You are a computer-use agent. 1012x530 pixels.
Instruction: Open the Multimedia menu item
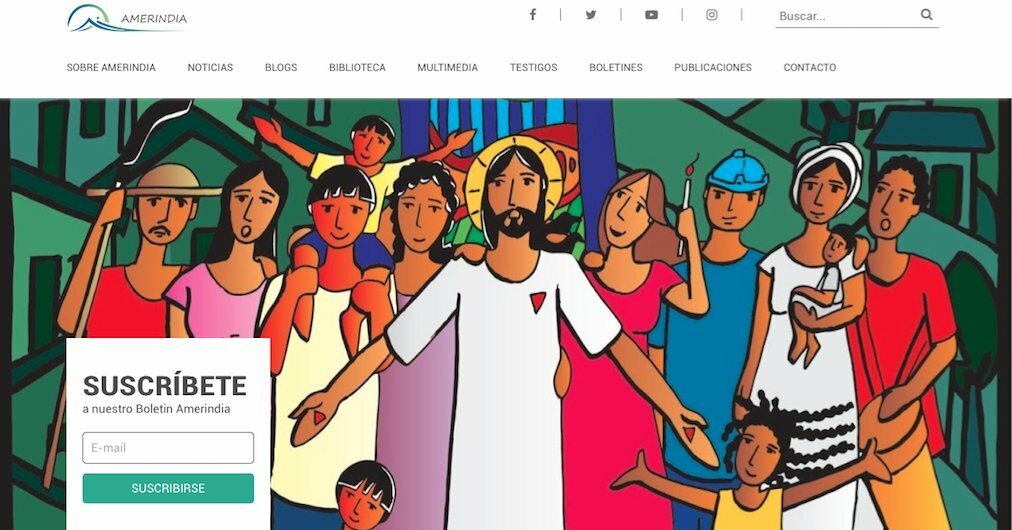pyautogui.click(x=447, y=67)
